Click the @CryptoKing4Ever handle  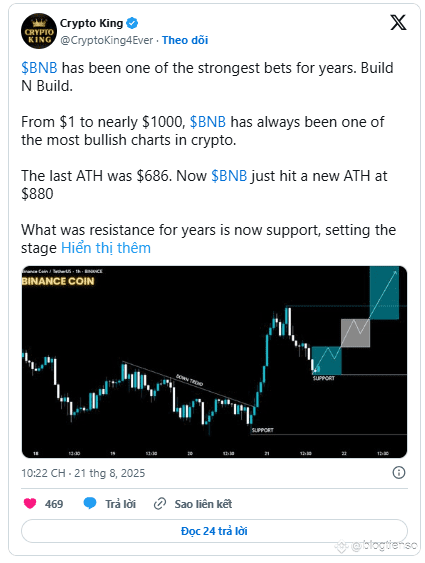pos(107,40)
